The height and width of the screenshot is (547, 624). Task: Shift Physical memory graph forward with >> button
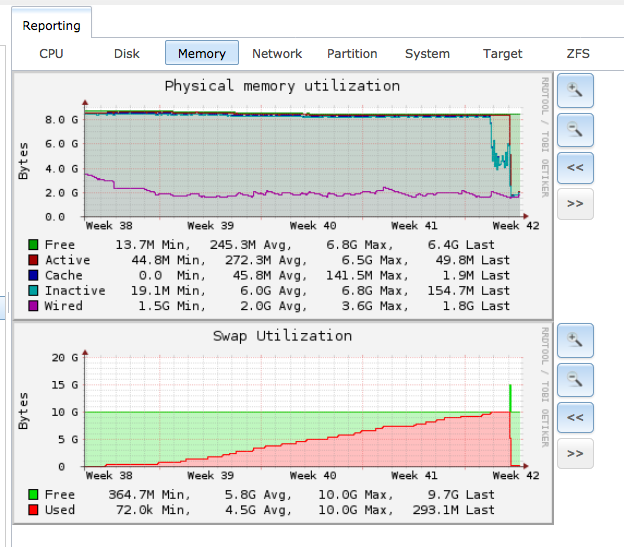[575, 203]
